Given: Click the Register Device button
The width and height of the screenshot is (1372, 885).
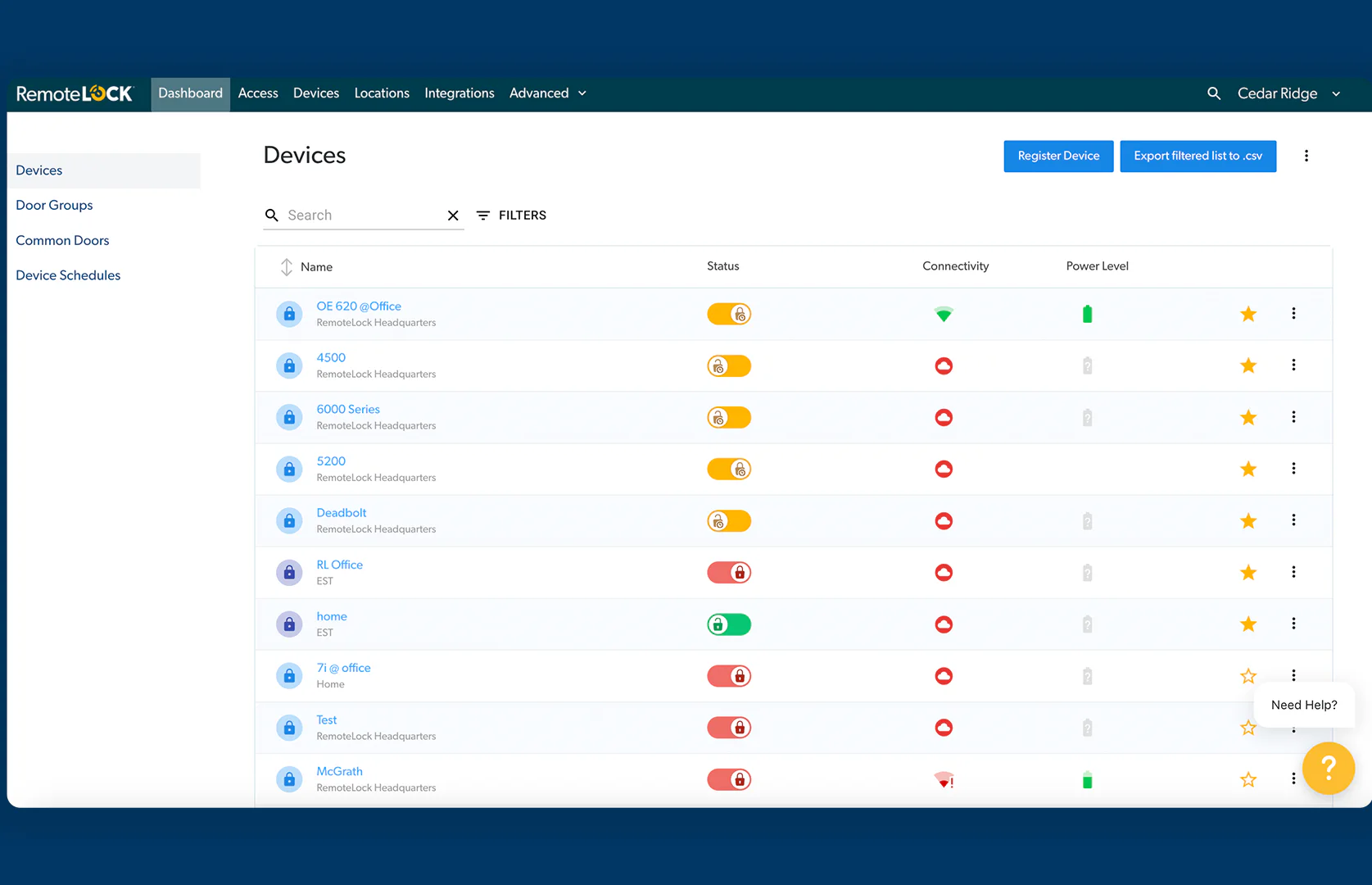Looking at the screenshot, I should click(1058, 156).
